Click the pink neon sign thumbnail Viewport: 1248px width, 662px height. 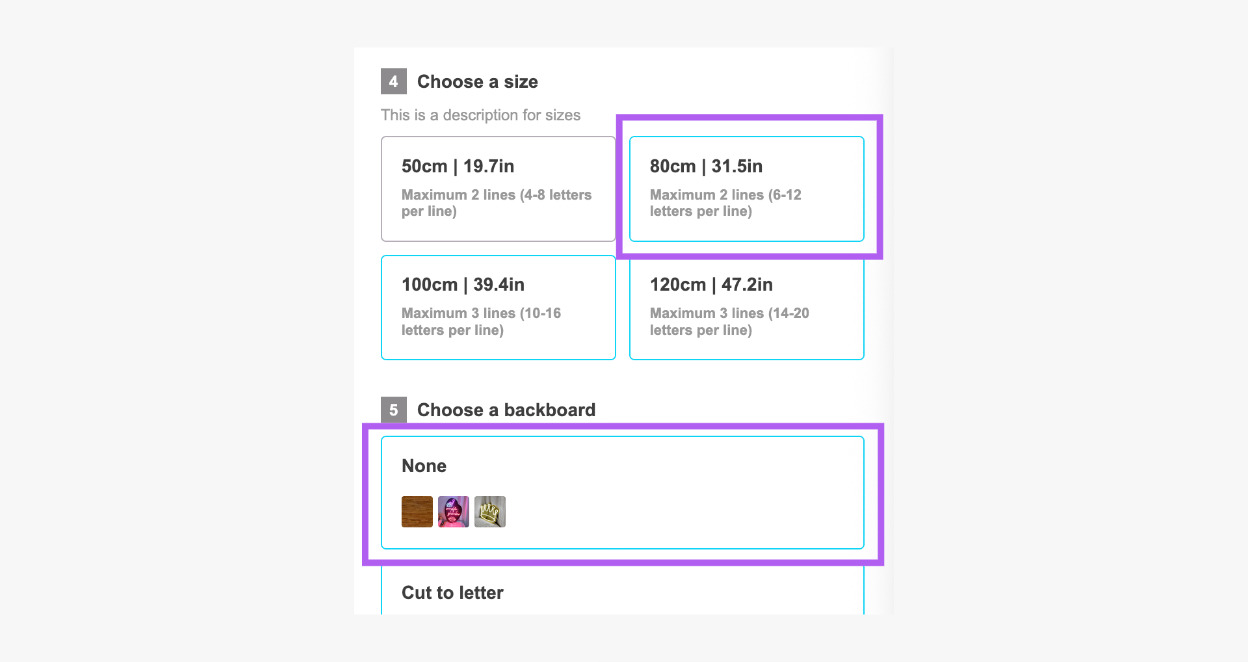point(453,512)
